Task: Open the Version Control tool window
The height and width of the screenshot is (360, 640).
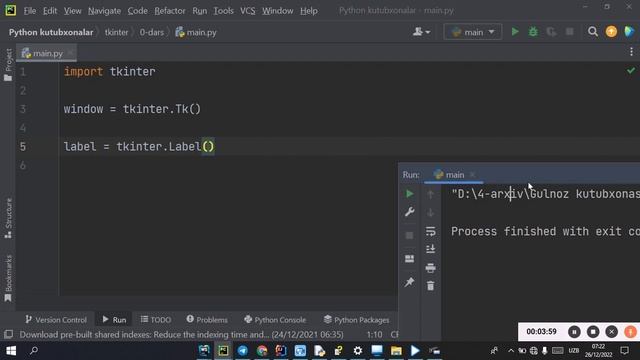Action: point(56,320)
